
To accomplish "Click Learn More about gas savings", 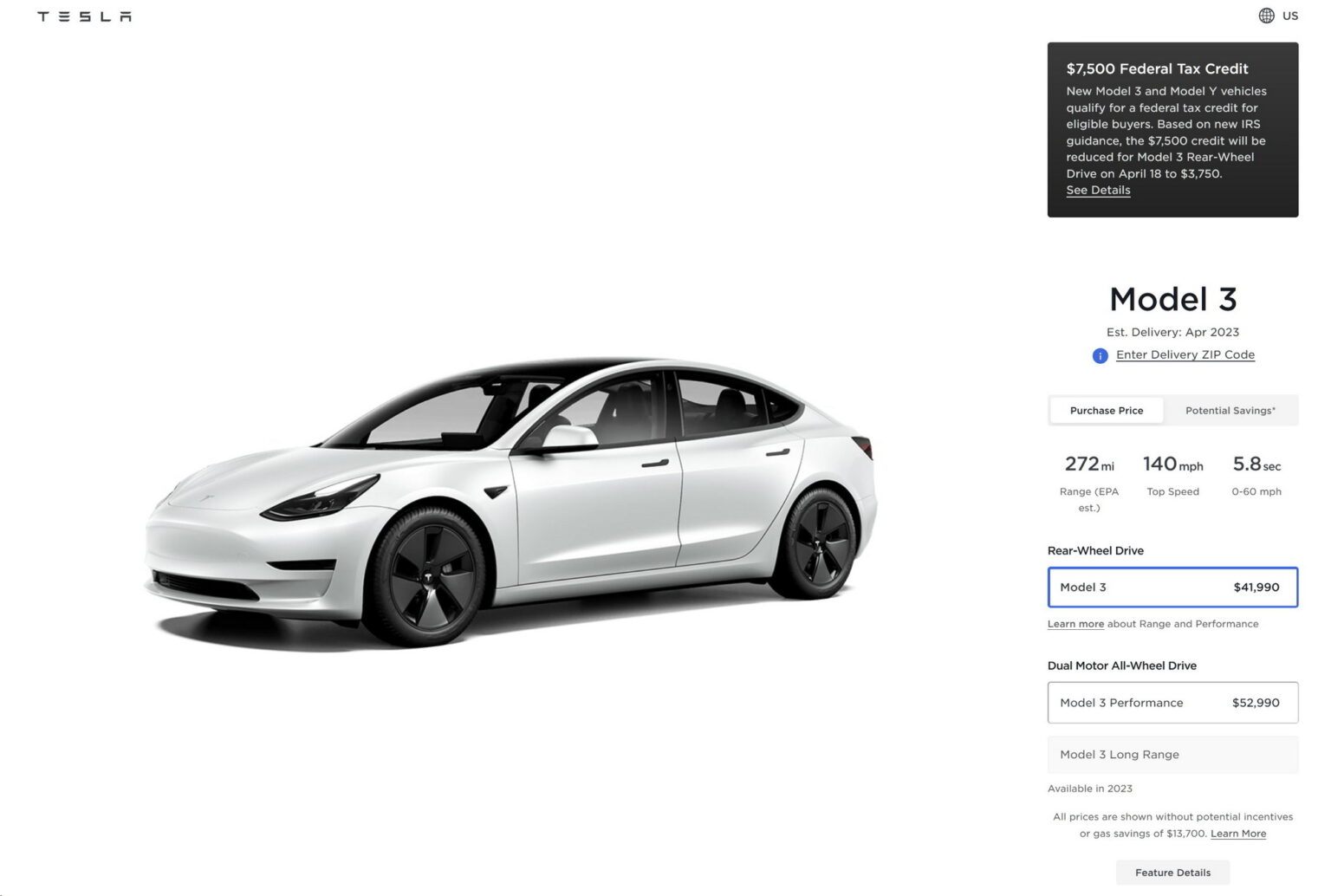I will point(1237,834).
